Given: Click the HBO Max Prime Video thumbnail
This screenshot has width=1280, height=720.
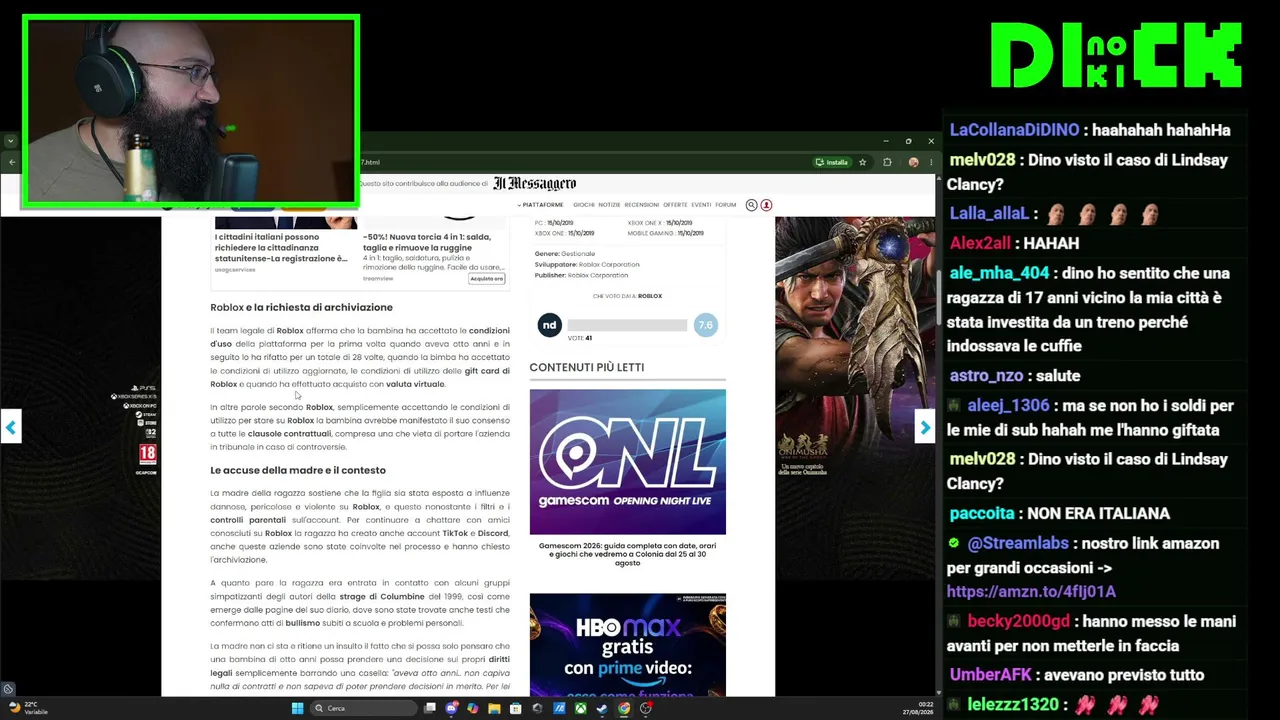Looking at the screenshot, I should tap(627, 645).
